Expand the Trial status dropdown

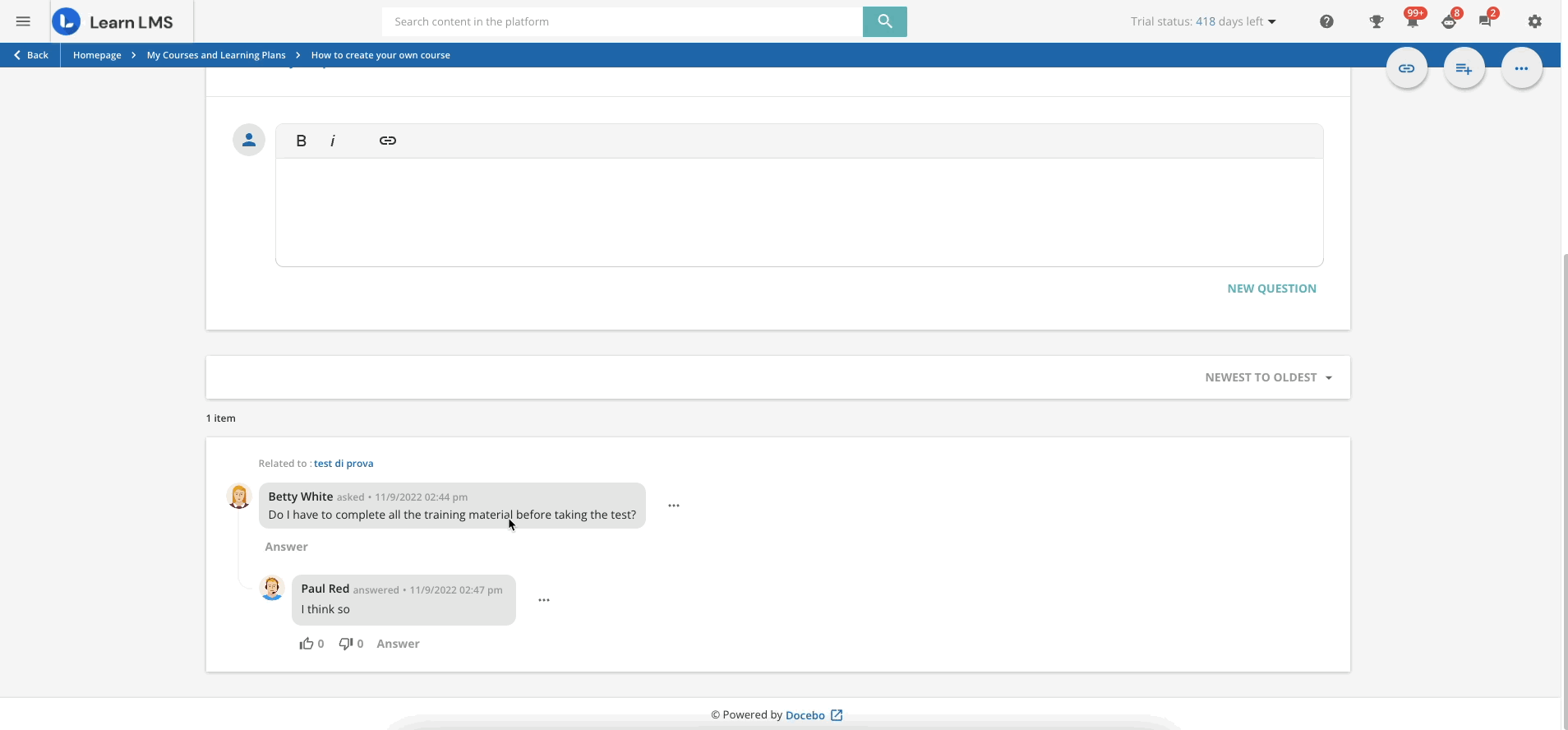[x=1203, y=21]
